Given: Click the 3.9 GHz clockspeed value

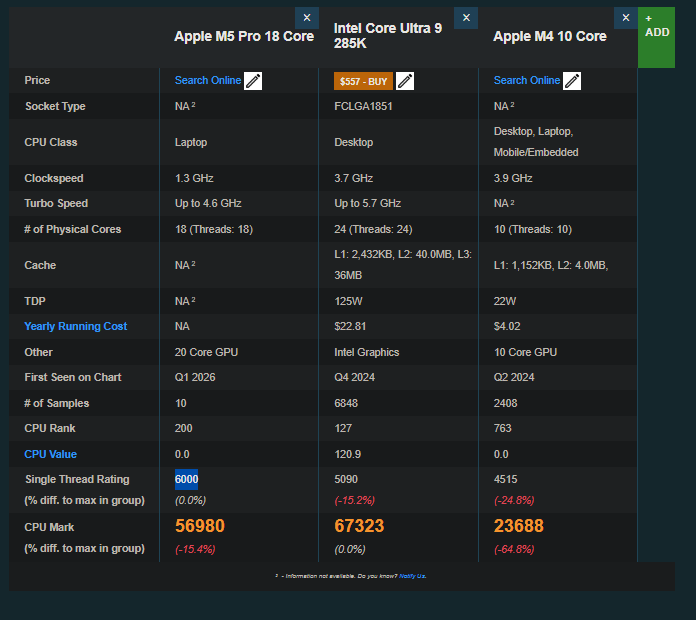Looking at the screenshot, I should click(x=513, y=178).
